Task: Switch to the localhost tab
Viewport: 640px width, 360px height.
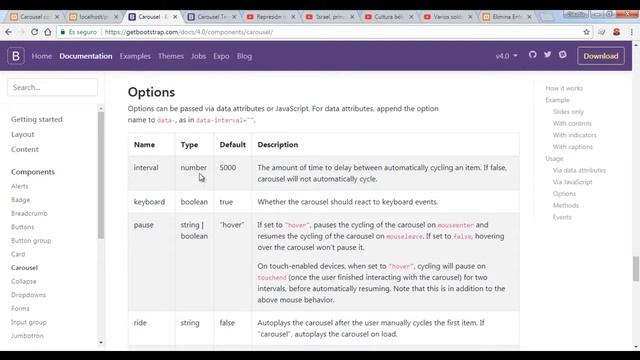Action: coord(94,17)
